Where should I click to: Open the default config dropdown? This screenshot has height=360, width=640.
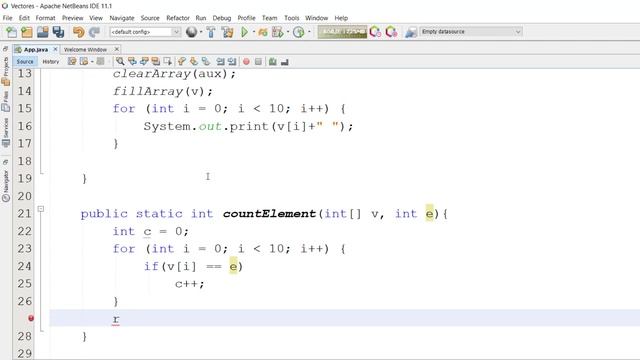[145, 32]
